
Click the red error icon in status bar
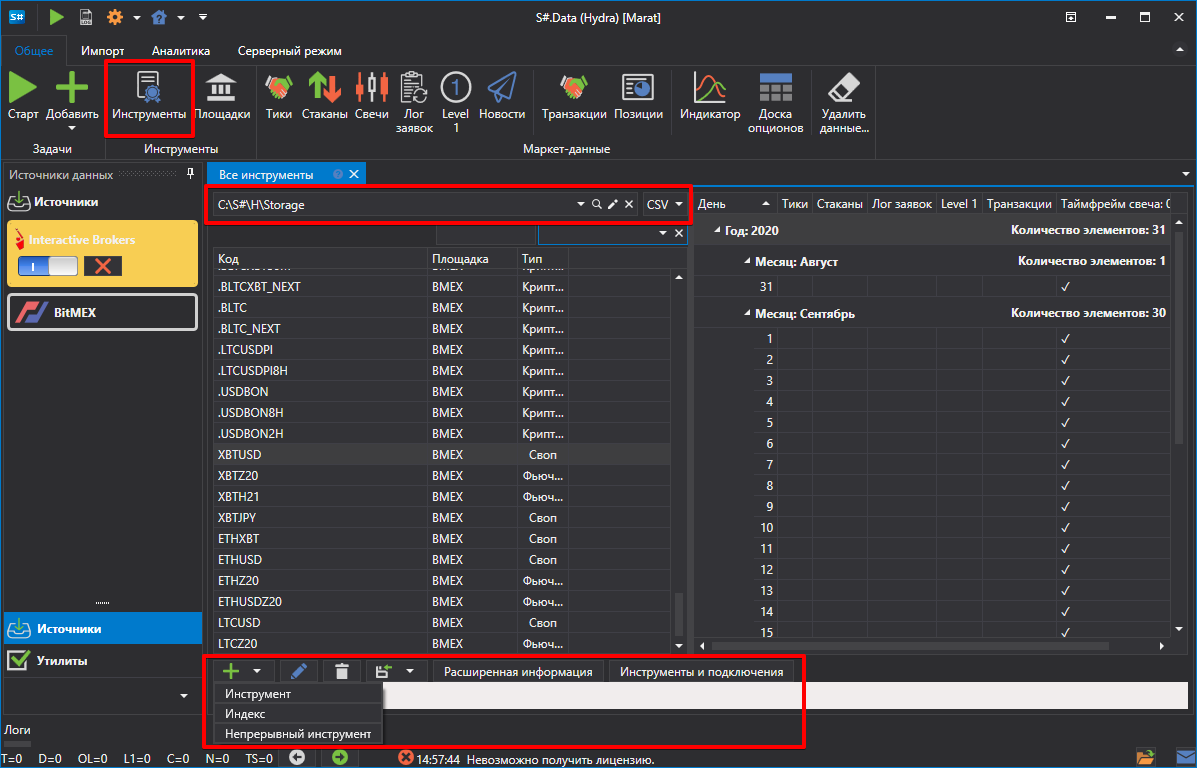[406, 759]
